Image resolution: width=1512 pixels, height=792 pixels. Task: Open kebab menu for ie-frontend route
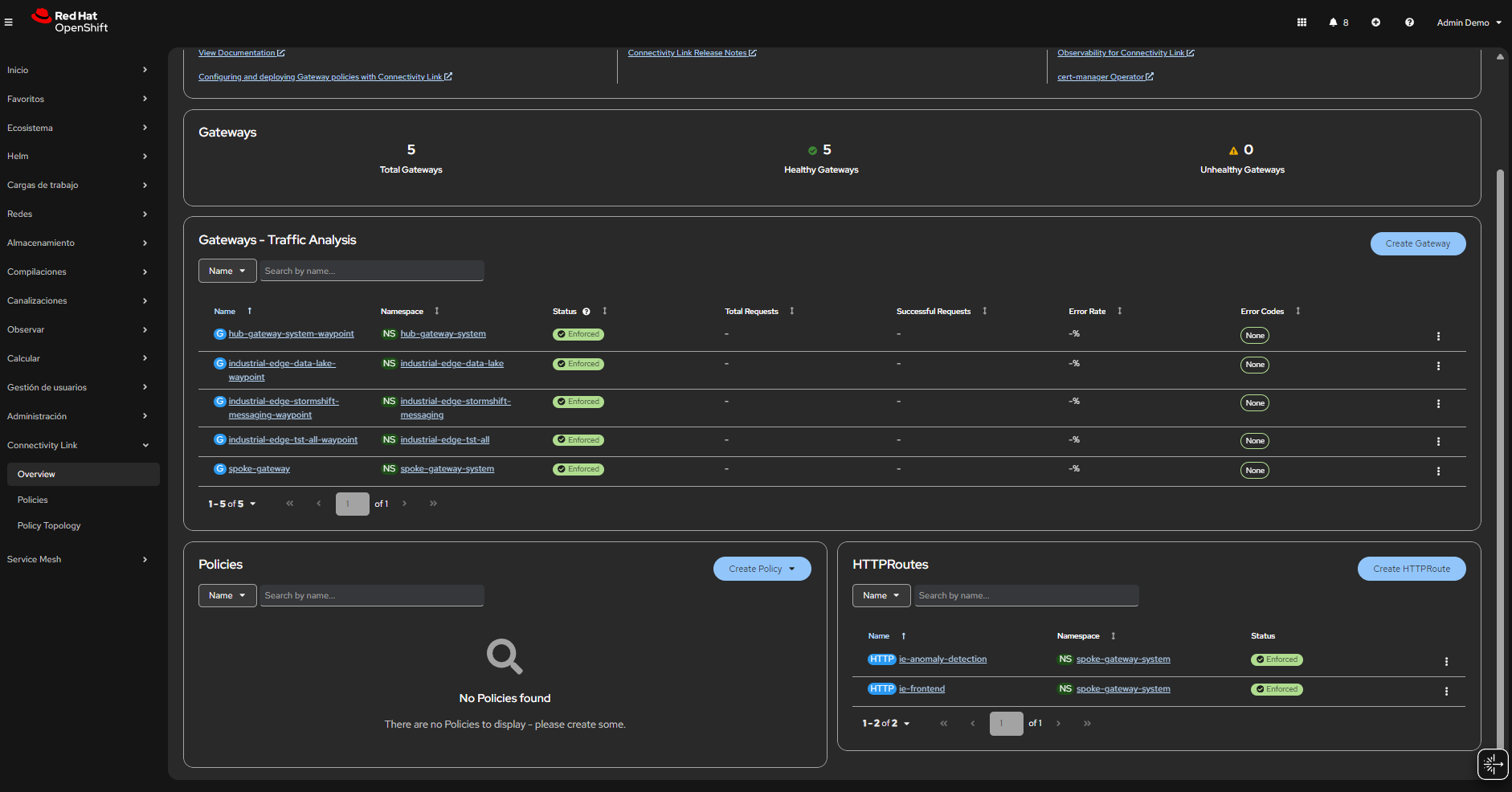tap(1446, 692)
